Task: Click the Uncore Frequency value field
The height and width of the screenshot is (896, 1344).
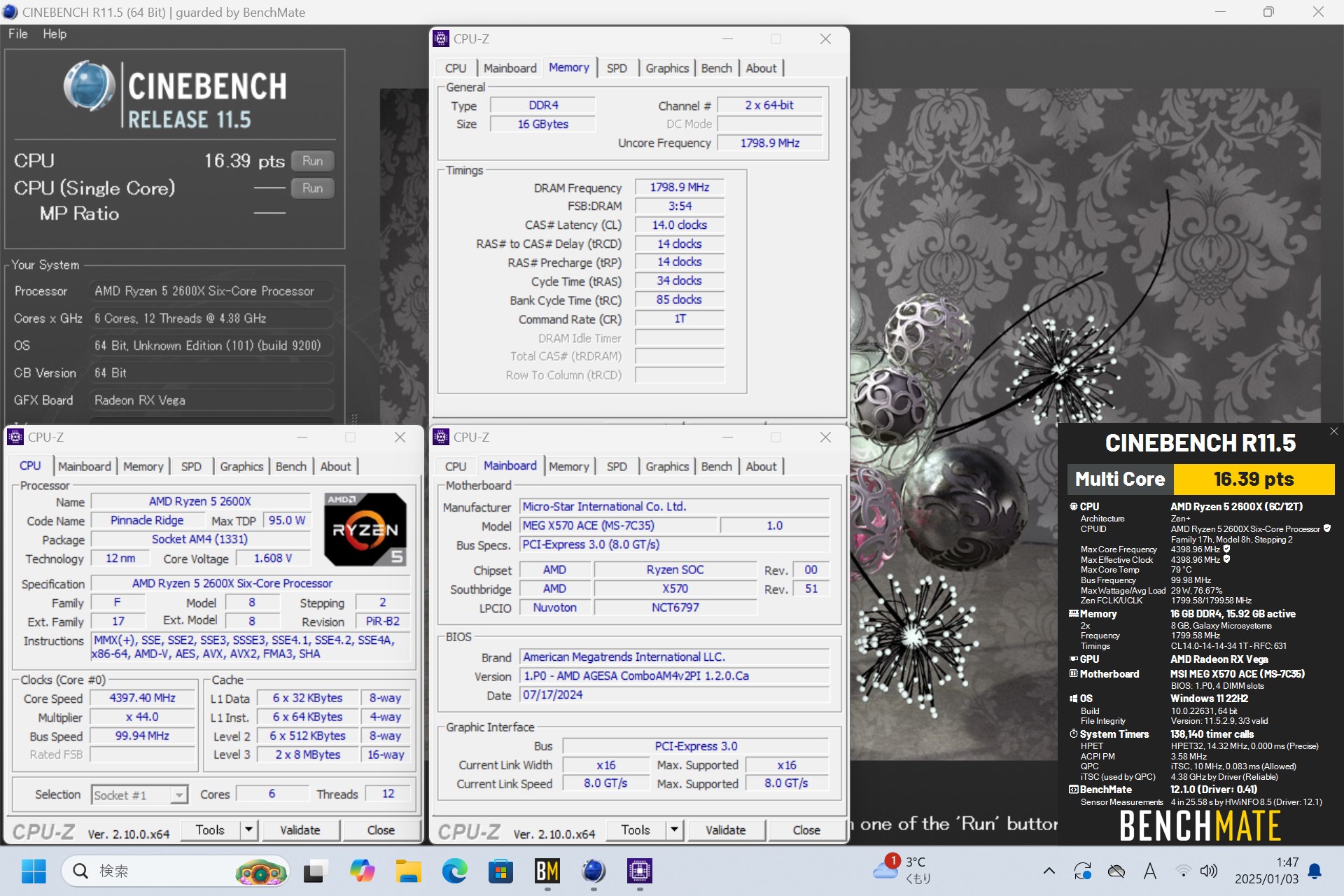Action: (x=770, y=143)
